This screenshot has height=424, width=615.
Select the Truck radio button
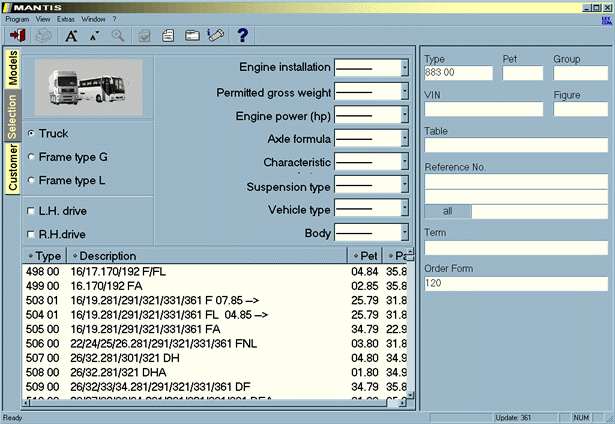tap(32, 133)
